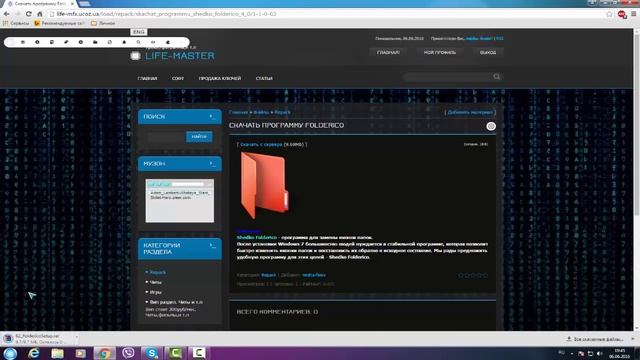This screenshot has width=640, height=360.
Task: Open the Читы category link
Action: click(x=156, y=282)
